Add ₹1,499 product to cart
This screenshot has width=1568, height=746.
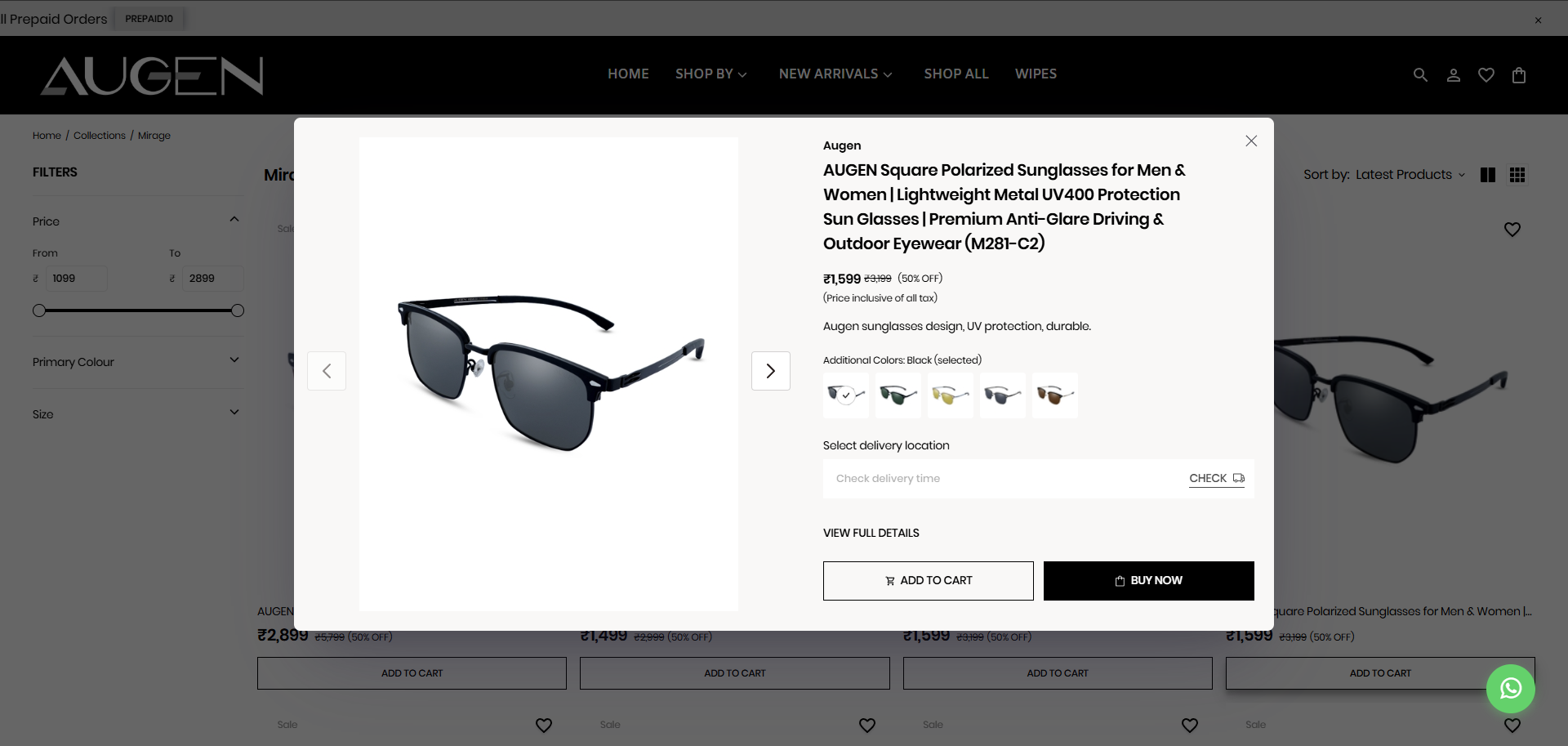[x=735, y=673]
